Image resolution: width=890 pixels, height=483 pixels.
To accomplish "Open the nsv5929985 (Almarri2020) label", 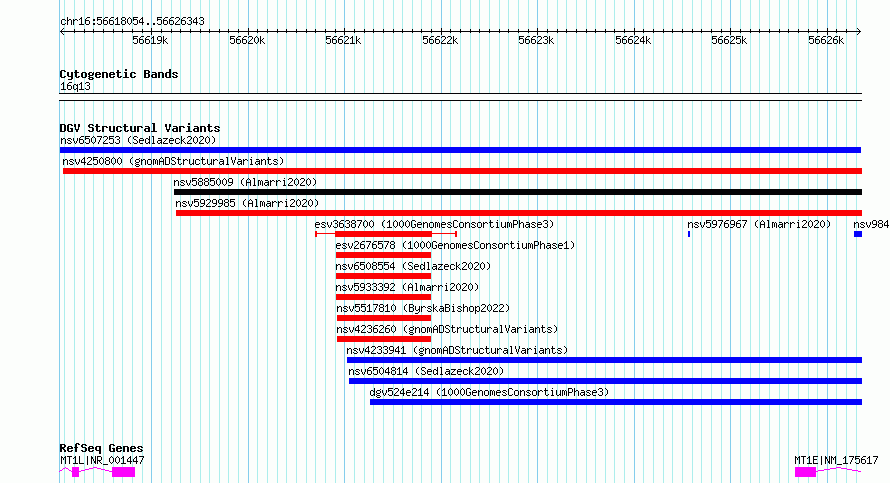I will click(247, 203).
